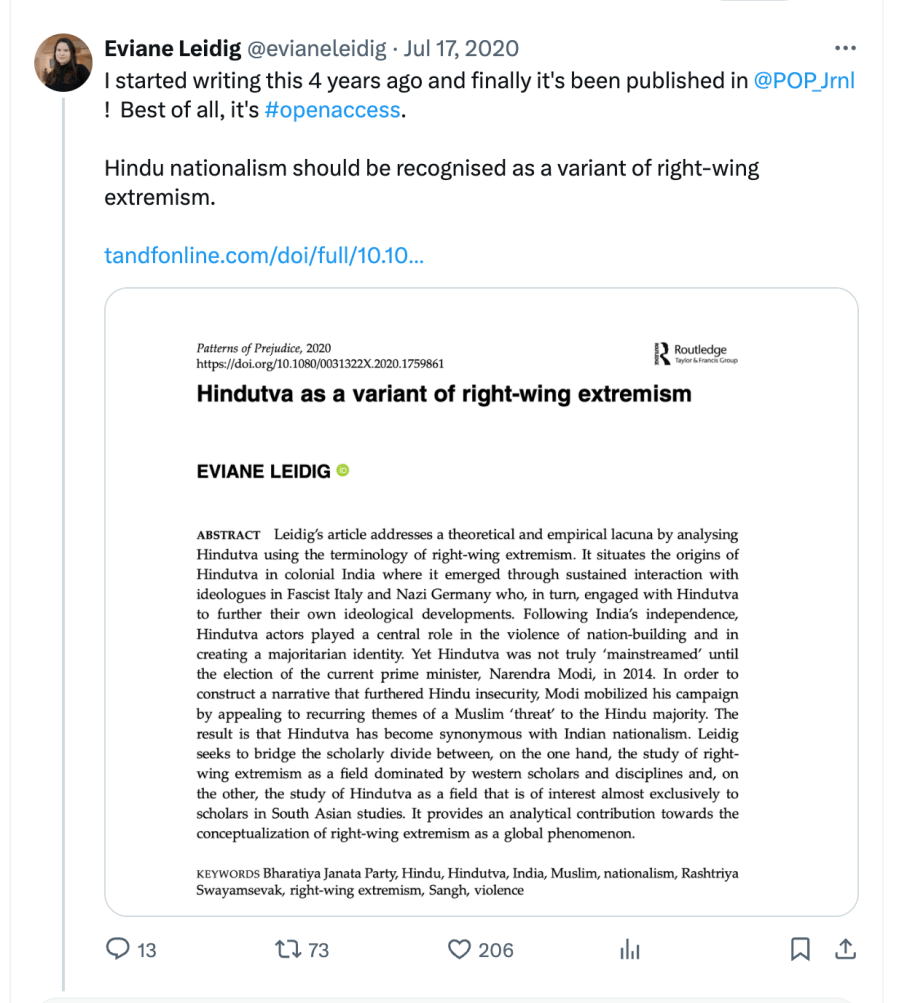Click the reply speech bubble icon

pos(118,949)
